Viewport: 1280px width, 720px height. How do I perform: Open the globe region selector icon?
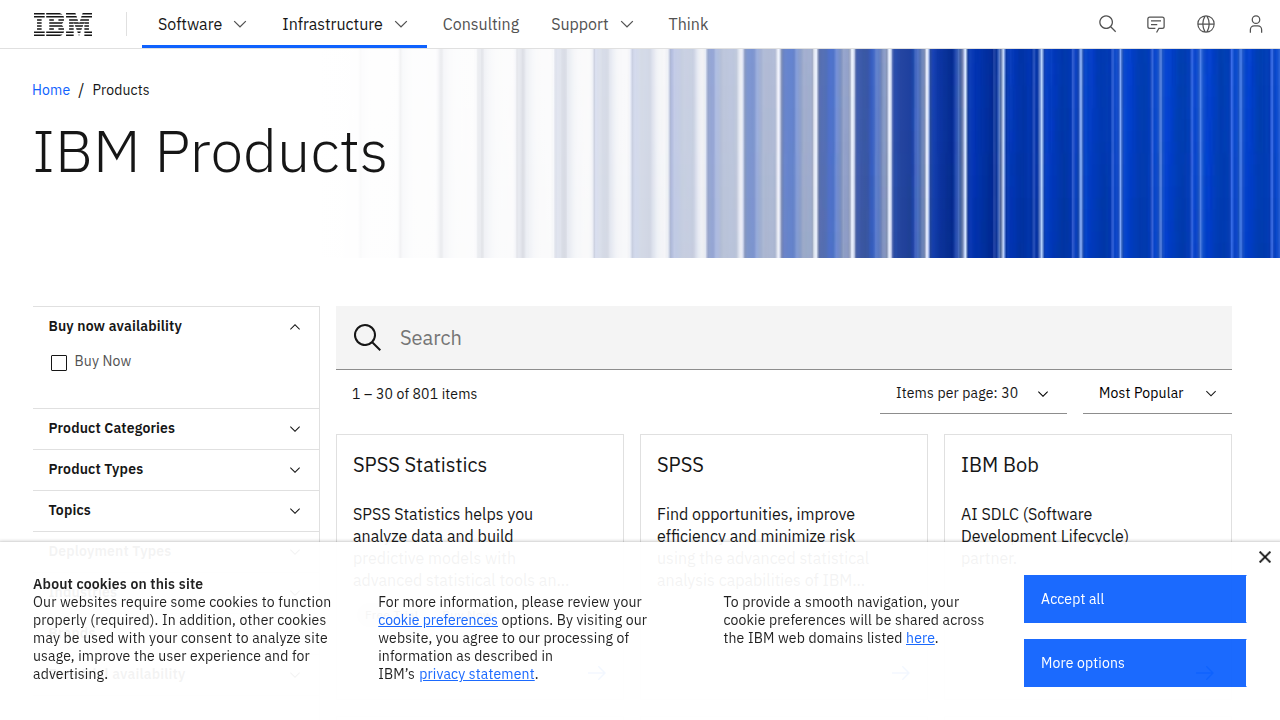tap(1206, 24)
